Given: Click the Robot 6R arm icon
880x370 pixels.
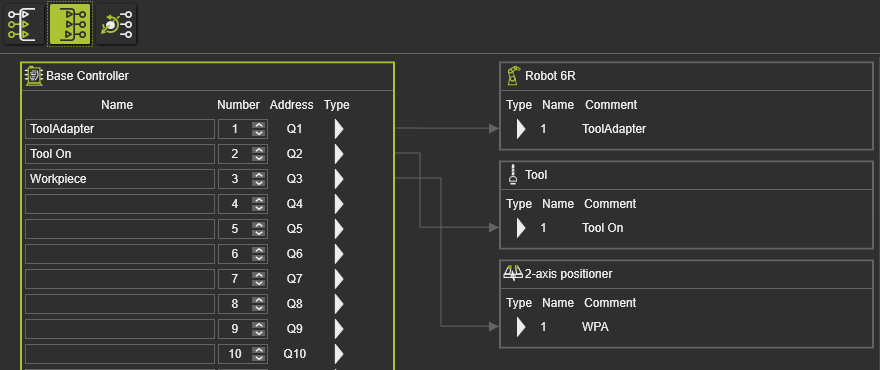Looking at the screenshot, I should point(513,76).
